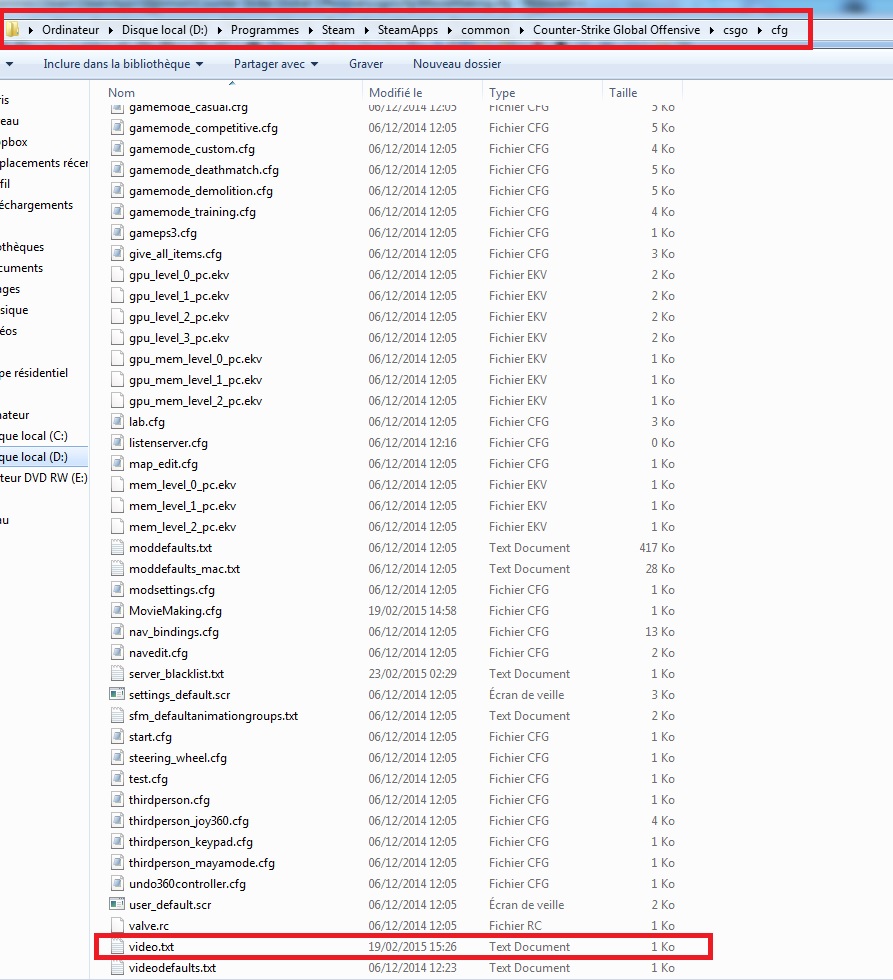The height and width of the screenshot is (980, 893).
Task: Go to SteamApps in the breadcrumb path
Action: click(407, 30)
